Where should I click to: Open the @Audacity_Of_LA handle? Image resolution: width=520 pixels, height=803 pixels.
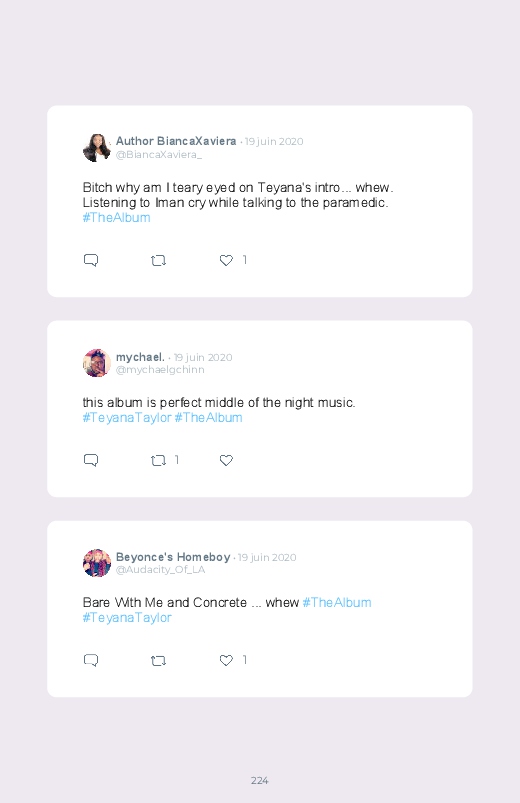160,569
